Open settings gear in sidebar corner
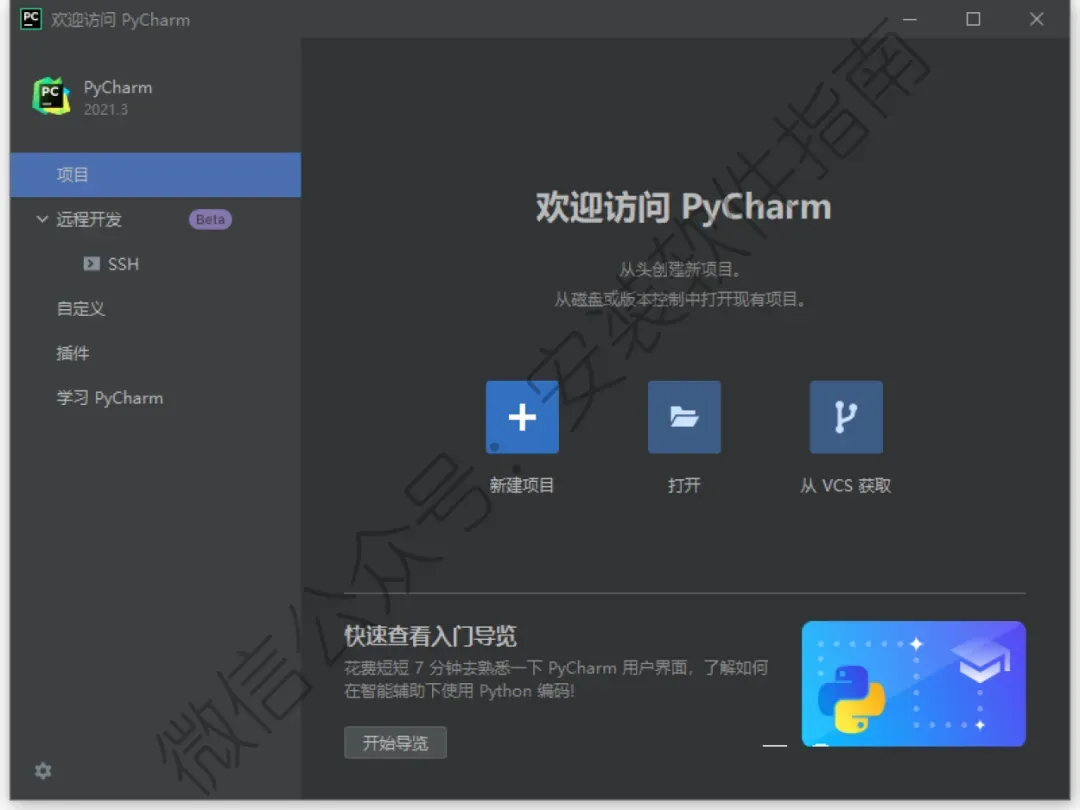The width and height of the screenshot is (1080, 810). point(43,771)
